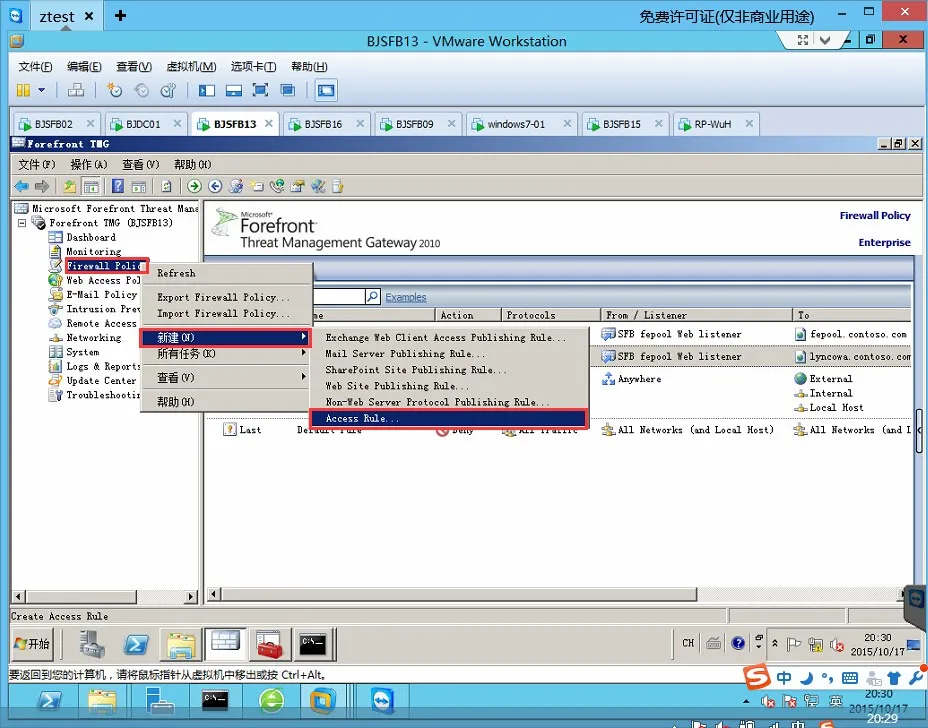Collapse the Forefront TMG (BJSFB13) tree node
The height and width of the screenshot is (728, 928).
[x=22, y=223]
